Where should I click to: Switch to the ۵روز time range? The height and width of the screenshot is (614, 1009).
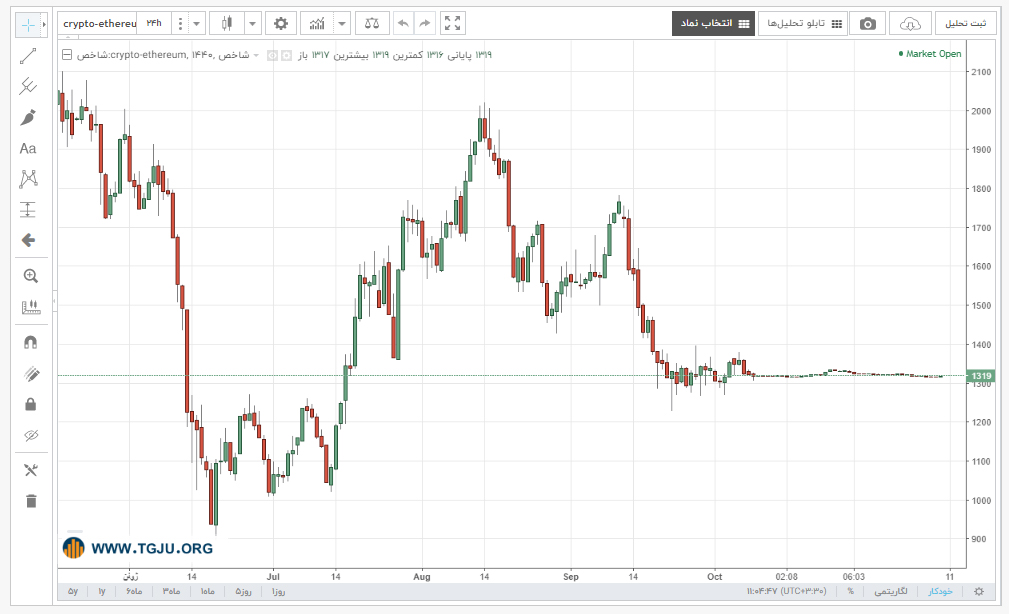[243, 591]
